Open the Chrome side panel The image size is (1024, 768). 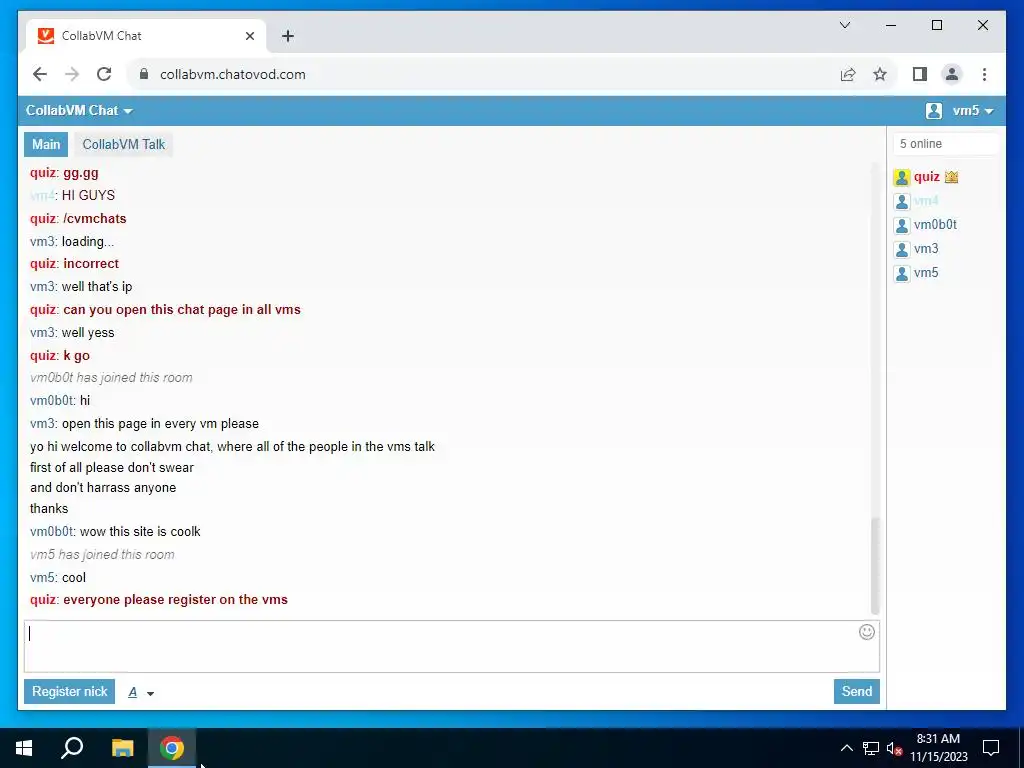[920, 74]
